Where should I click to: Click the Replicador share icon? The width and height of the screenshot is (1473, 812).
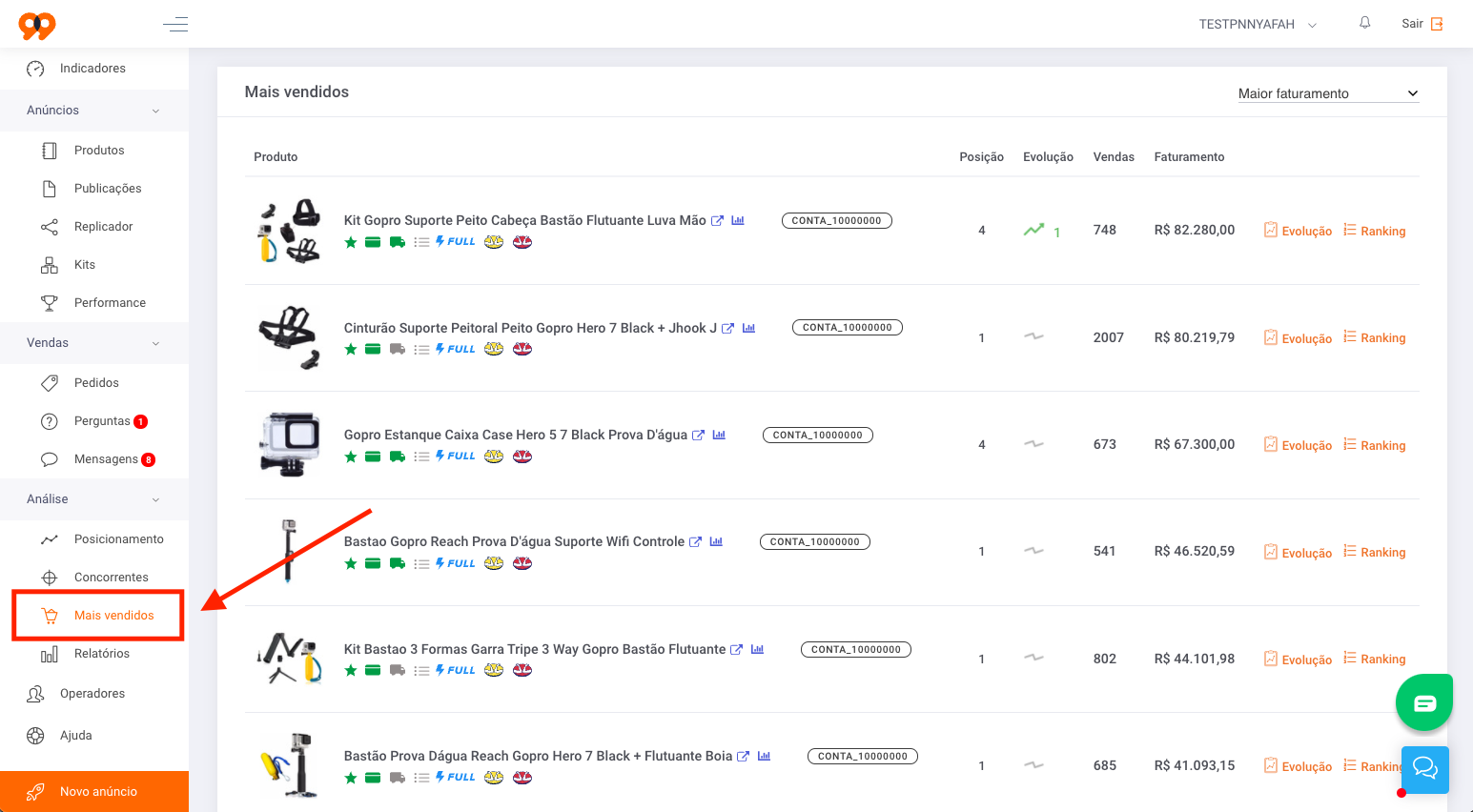pos(50,227)
